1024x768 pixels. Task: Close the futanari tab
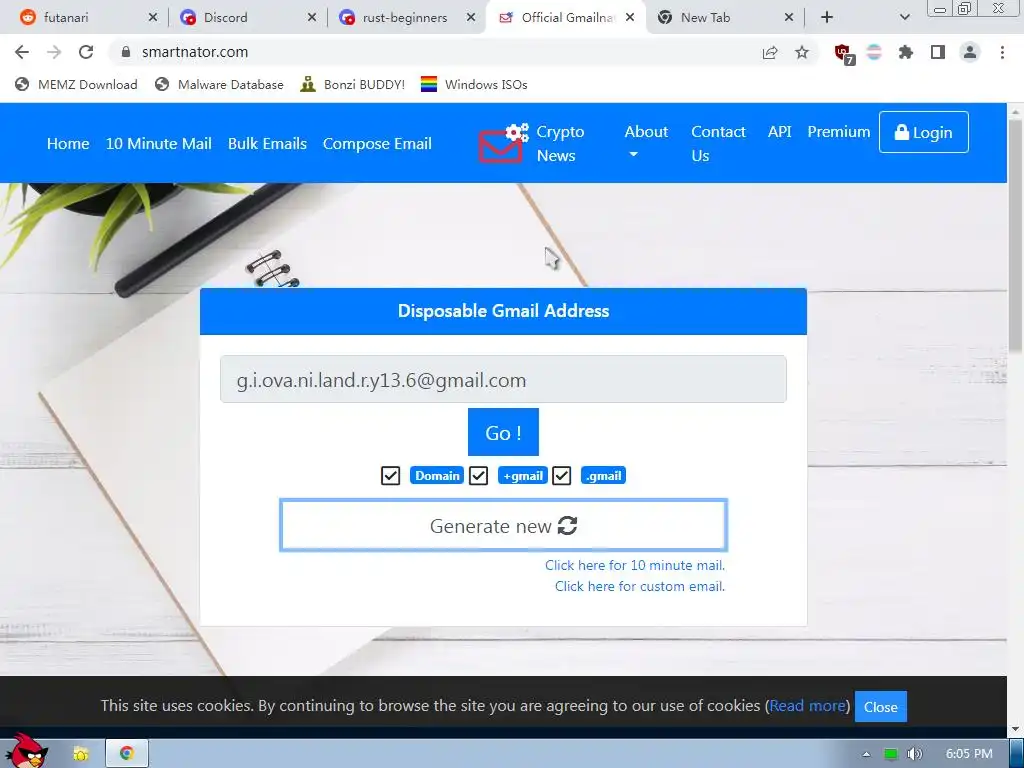coord(153,18)
